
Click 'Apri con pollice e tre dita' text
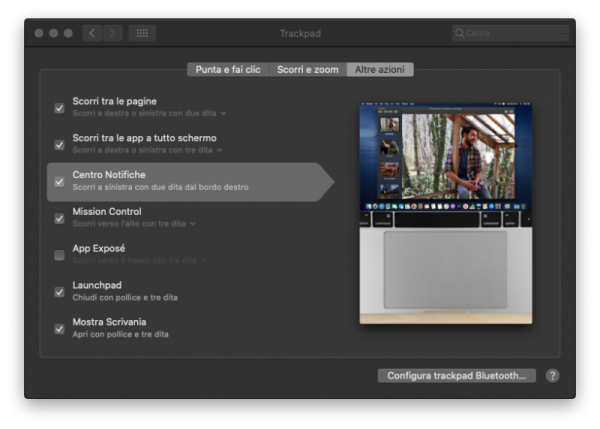121,334
